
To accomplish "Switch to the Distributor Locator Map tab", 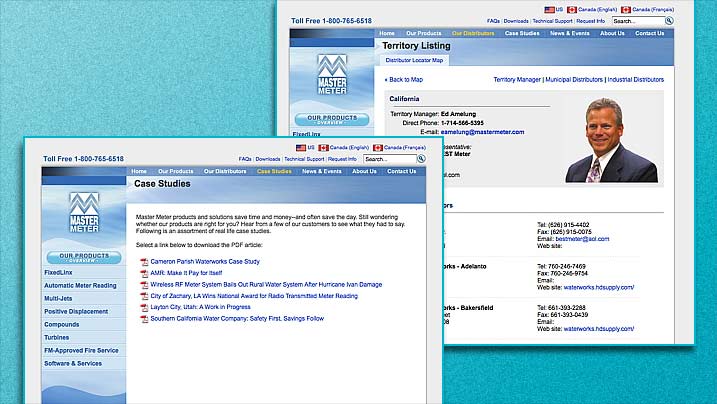I will tap(414, 60).
